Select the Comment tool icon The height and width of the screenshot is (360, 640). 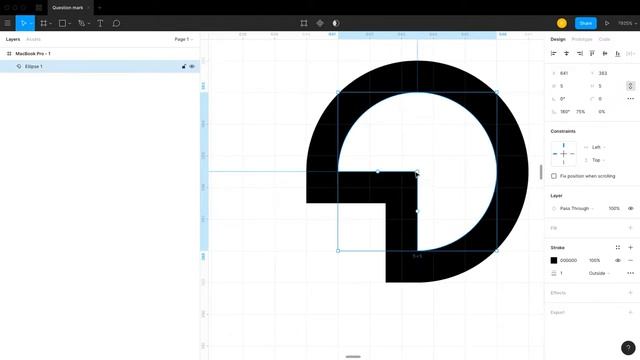pos(116,23)
